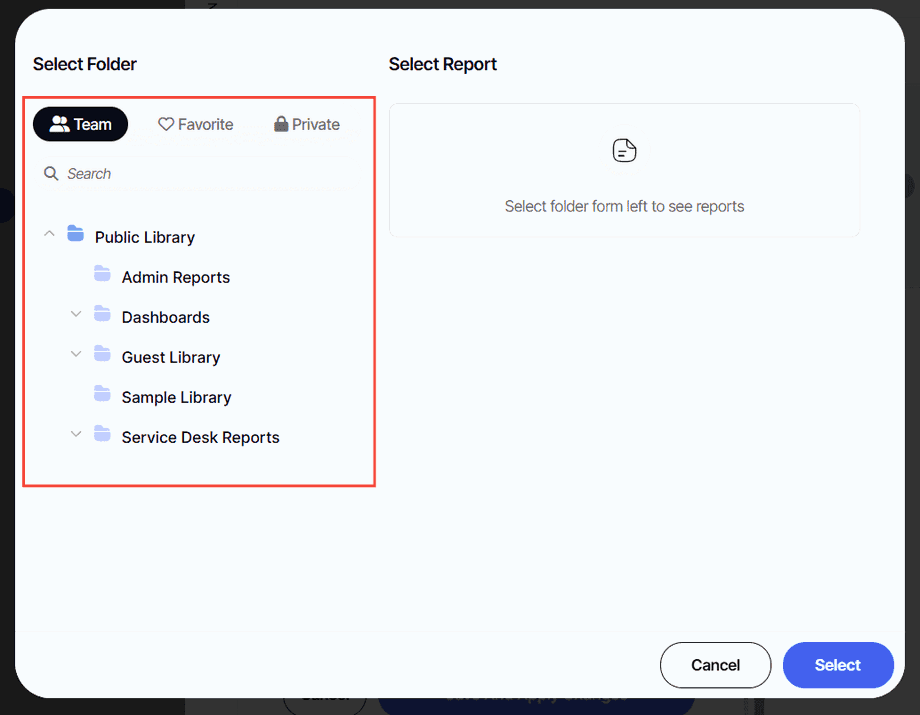The image size is (920, 715).
Task: Click the report placeholder document icon
Action: [x=624, y=150]
